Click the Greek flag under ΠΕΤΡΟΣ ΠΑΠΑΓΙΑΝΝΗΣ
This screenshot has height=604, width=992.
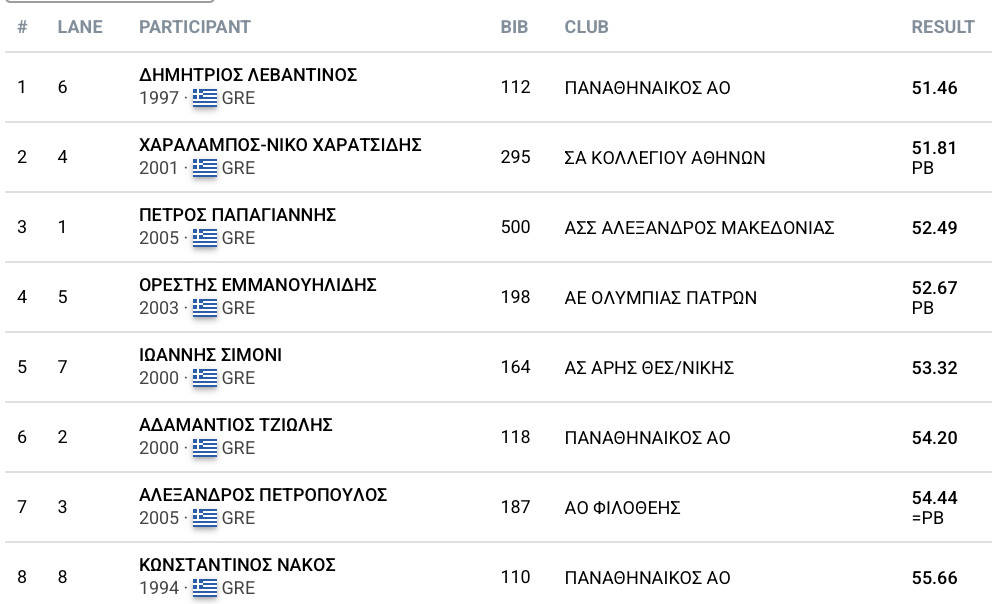tap(205, 238)
